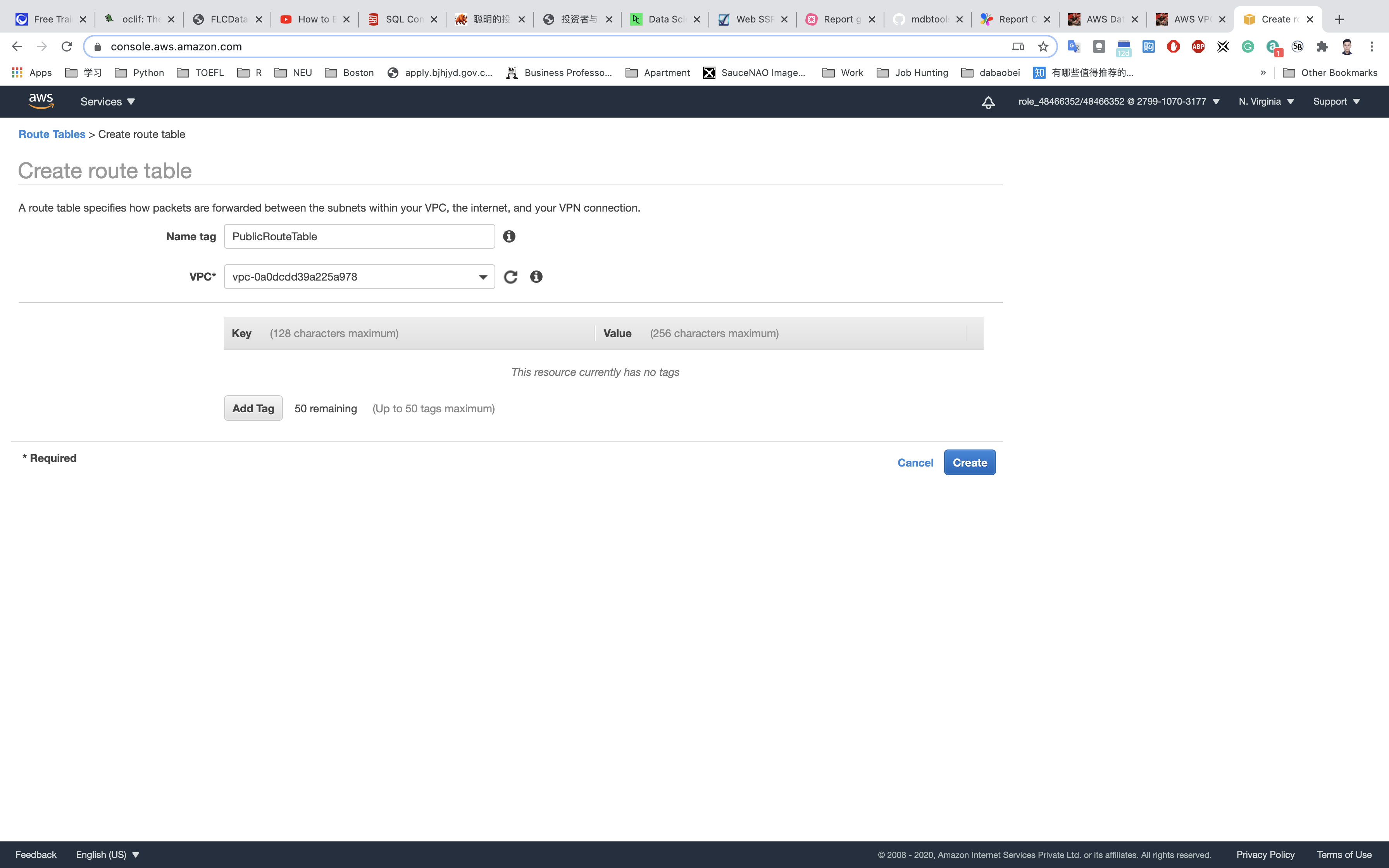Reload the page with the browser reload icon

tap(67, 46)
